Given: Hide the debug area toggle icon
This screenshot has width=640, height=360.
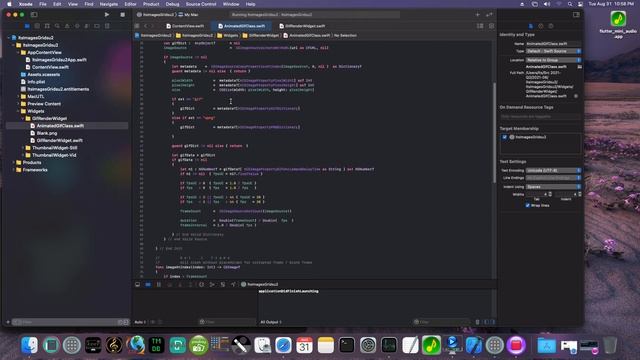Looking at the screenshot, I should click(138, 284).
